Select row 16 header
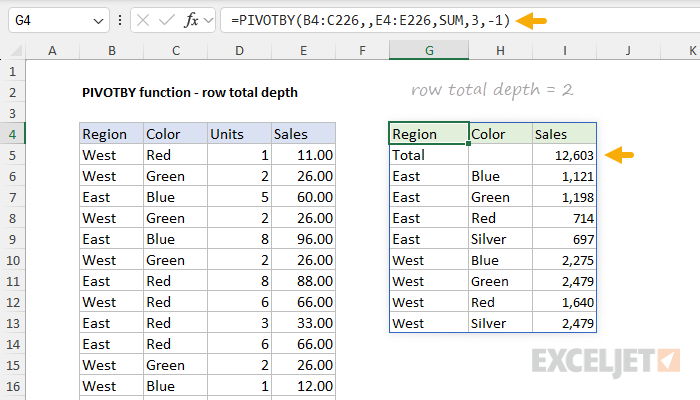 click(x=12, y=386)
